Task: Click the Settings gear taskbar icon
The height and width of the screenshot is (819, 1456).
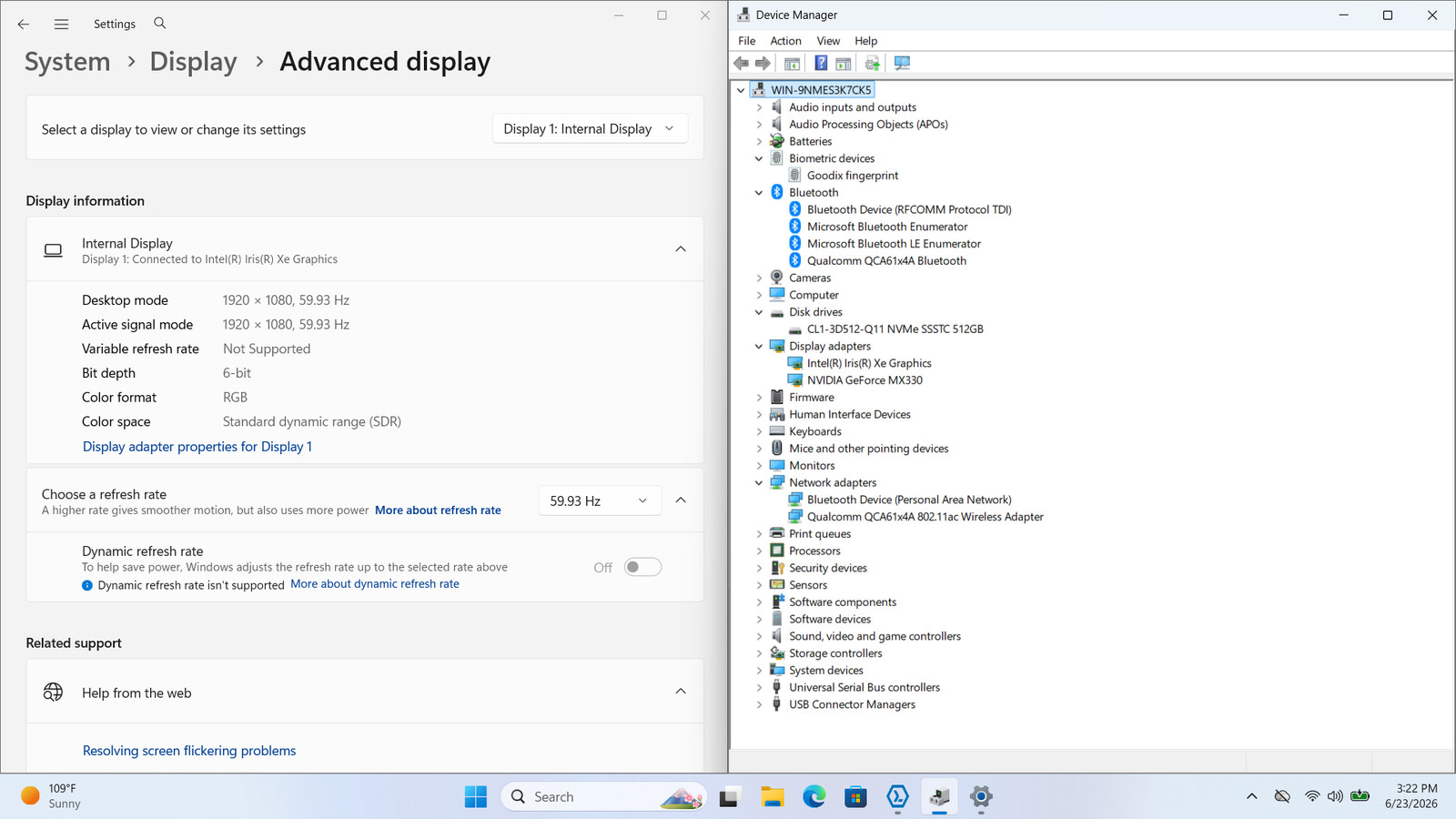Action: (981, 797)
